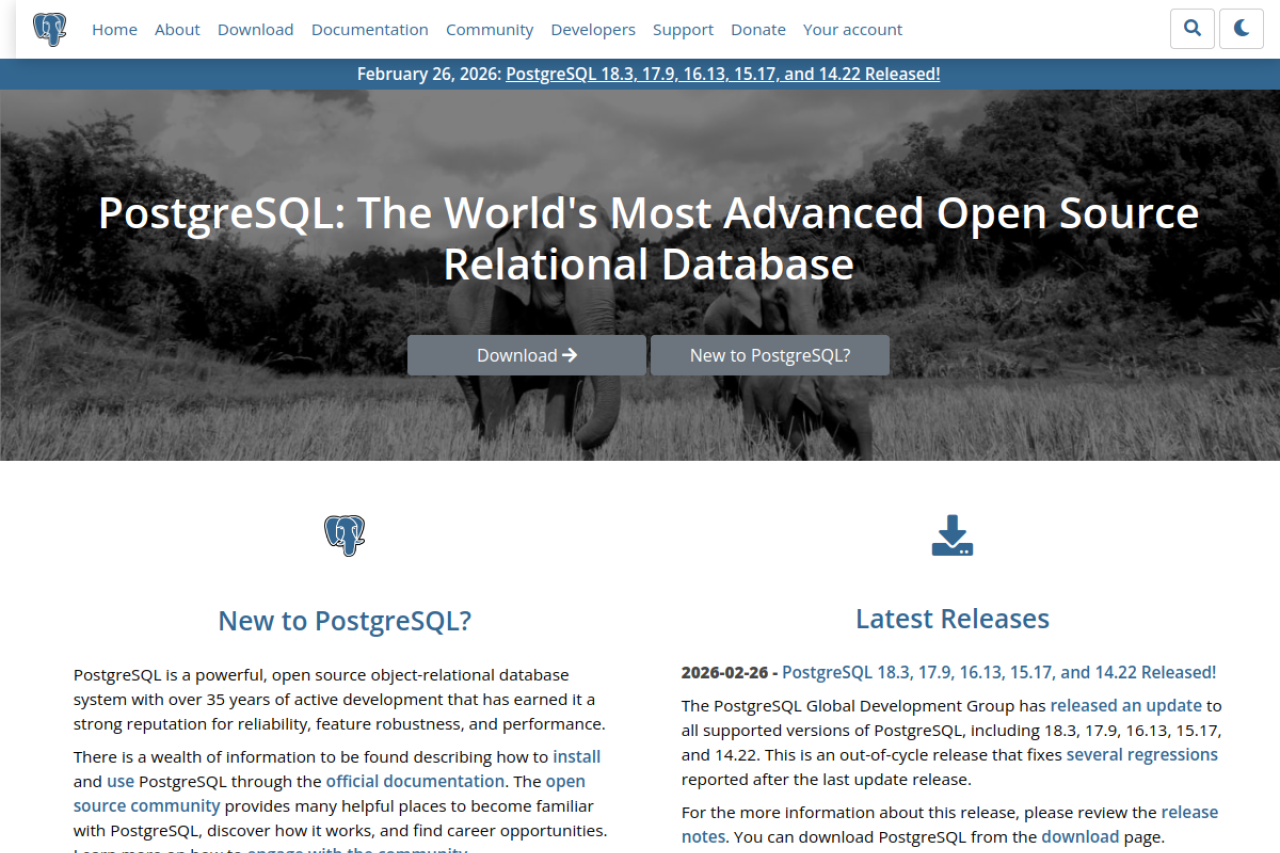This screenshot has height=853, width=1280.
Task: Click the PostgreSQL elephant logo
Action: click(48, 28)
